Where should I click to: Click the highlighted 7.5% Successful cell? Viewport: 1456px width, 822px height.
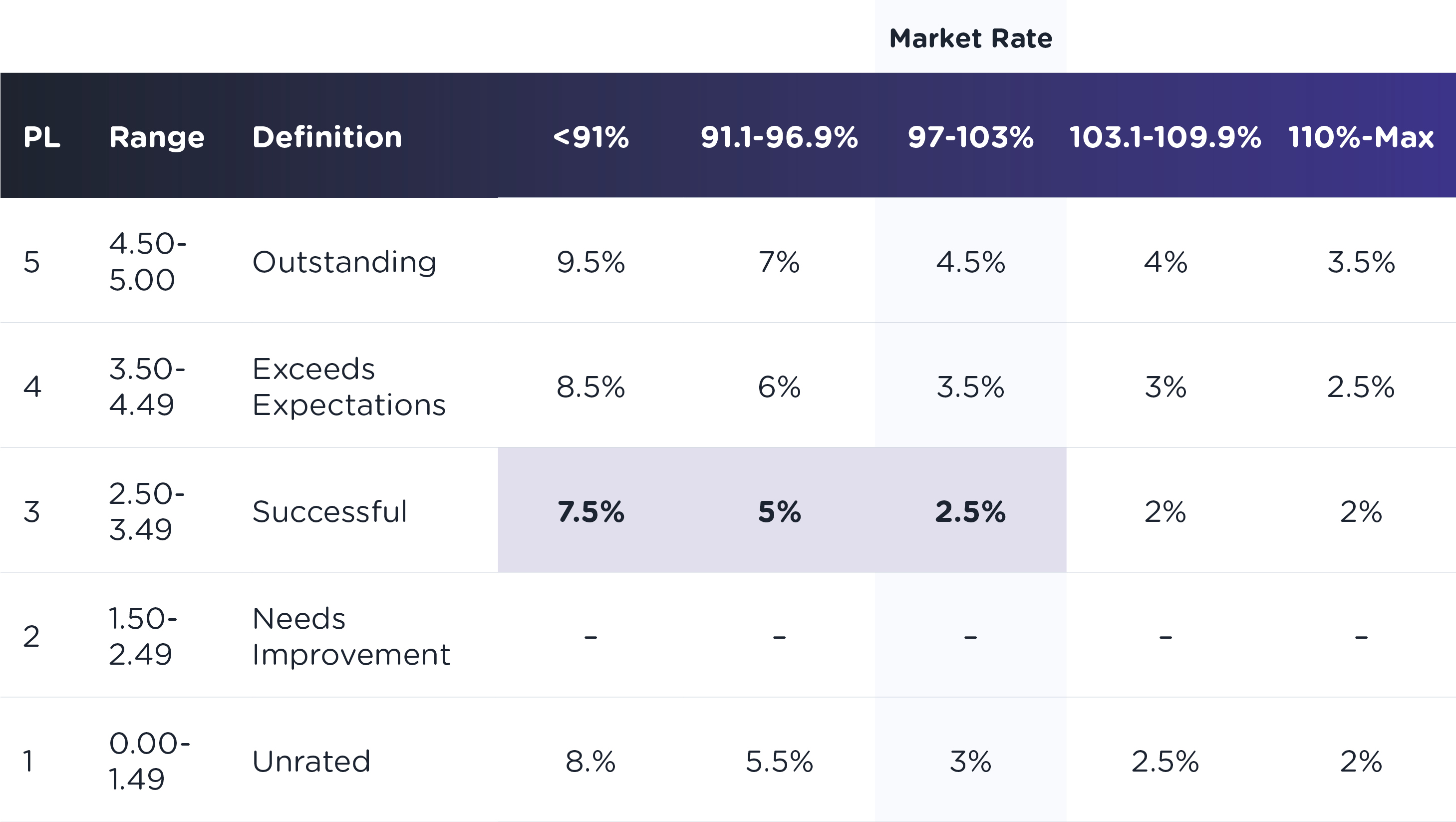click(x=590, y=512)
